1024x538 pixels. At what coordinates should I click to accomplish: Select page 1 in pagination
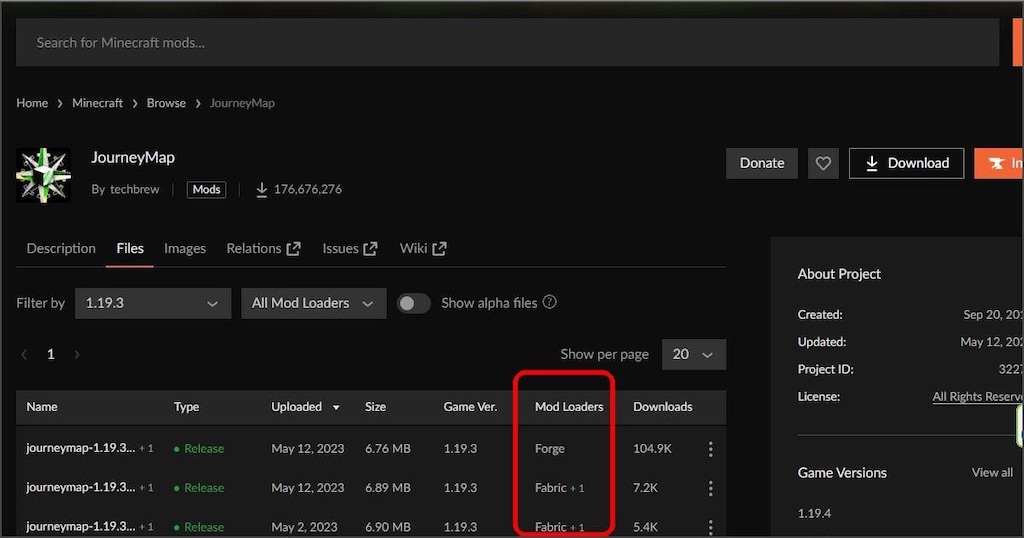pos(50,355)
